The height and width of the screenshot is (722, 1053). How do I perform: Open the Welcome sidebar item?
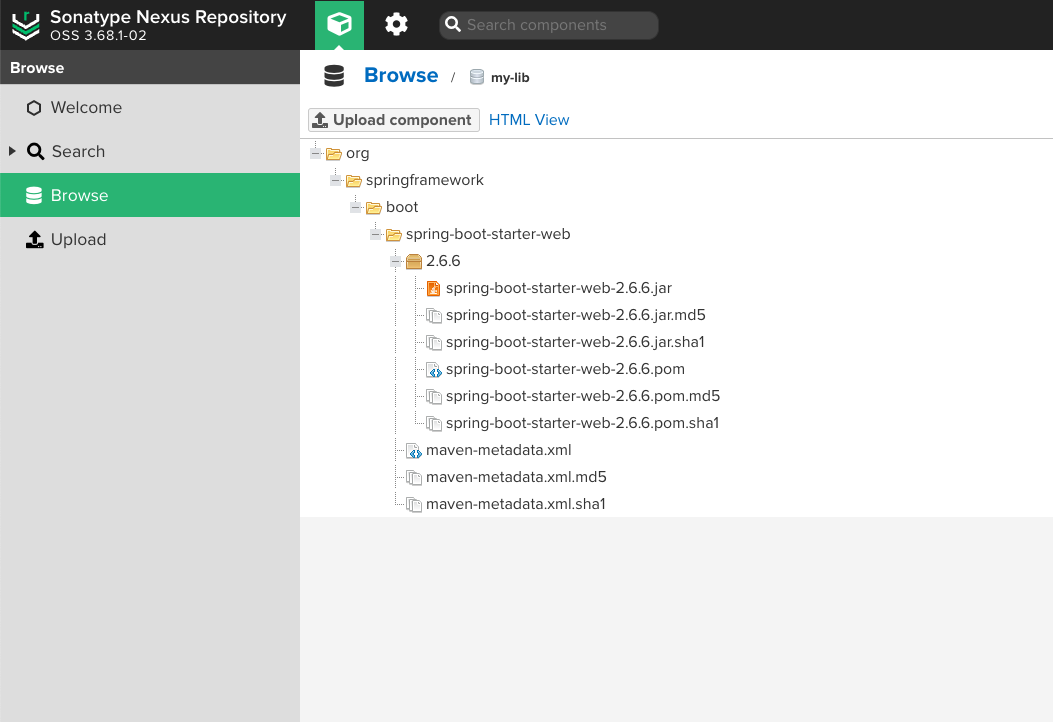pyautogui.click(x=150, y=107)
